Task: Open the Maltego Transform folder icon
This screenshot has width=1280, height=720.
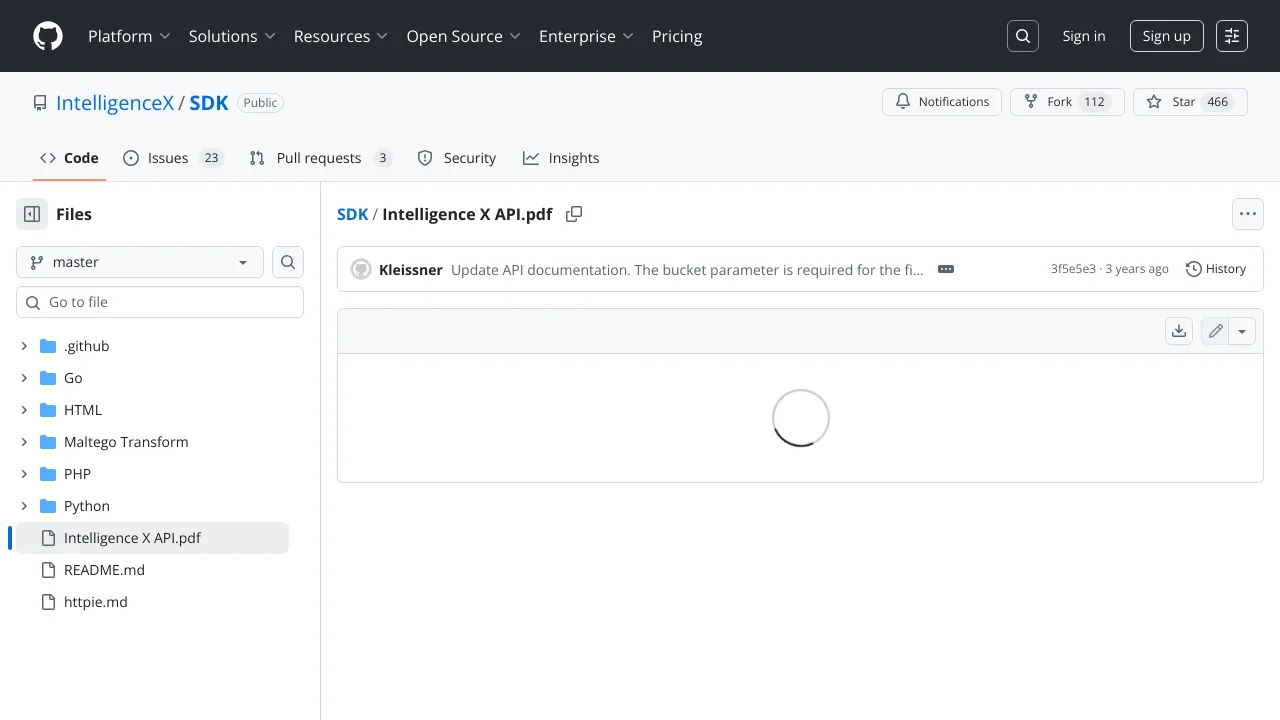Action: click(48, 442)
